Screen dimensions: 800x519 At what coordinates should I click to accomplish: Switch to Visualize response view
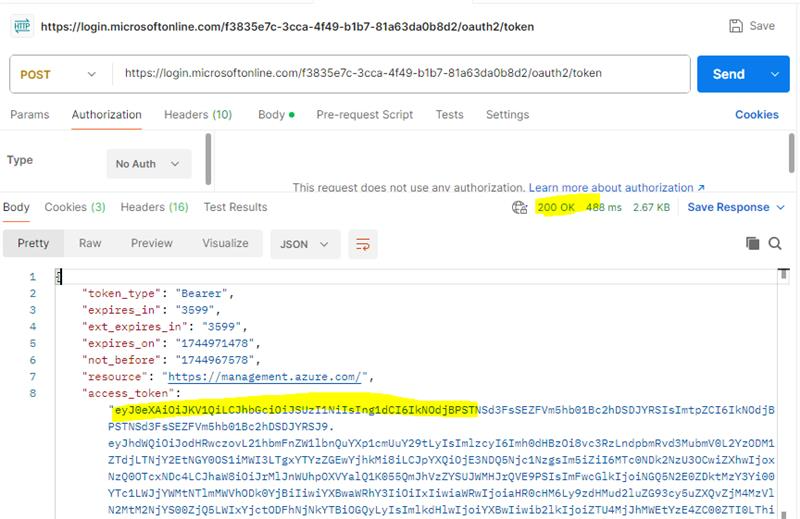coord(225,243)
